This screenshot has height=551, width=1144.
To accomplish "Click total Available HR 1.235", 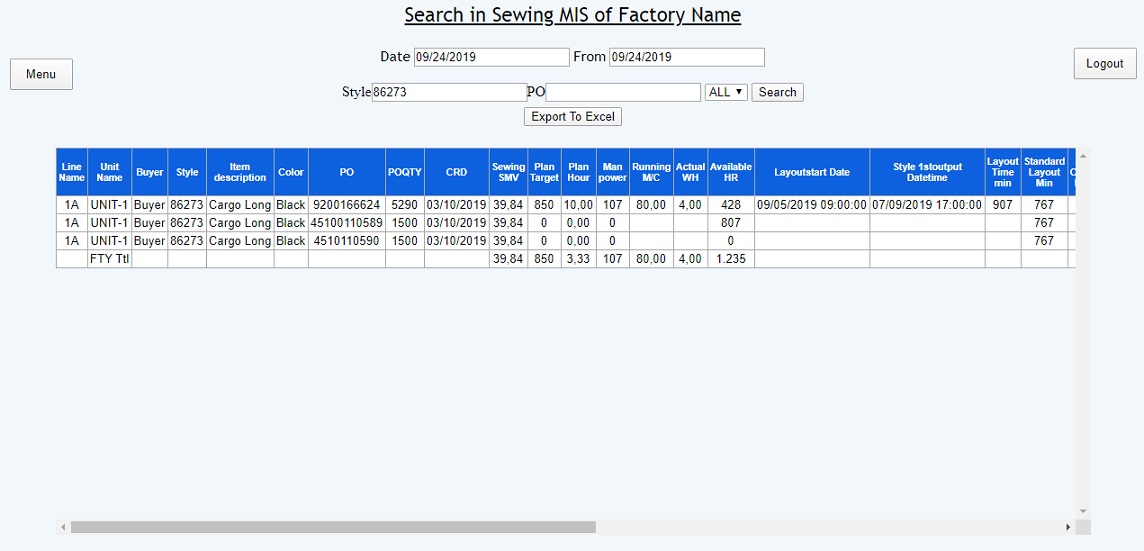I will pyautogui.click(x=731, y=258).
